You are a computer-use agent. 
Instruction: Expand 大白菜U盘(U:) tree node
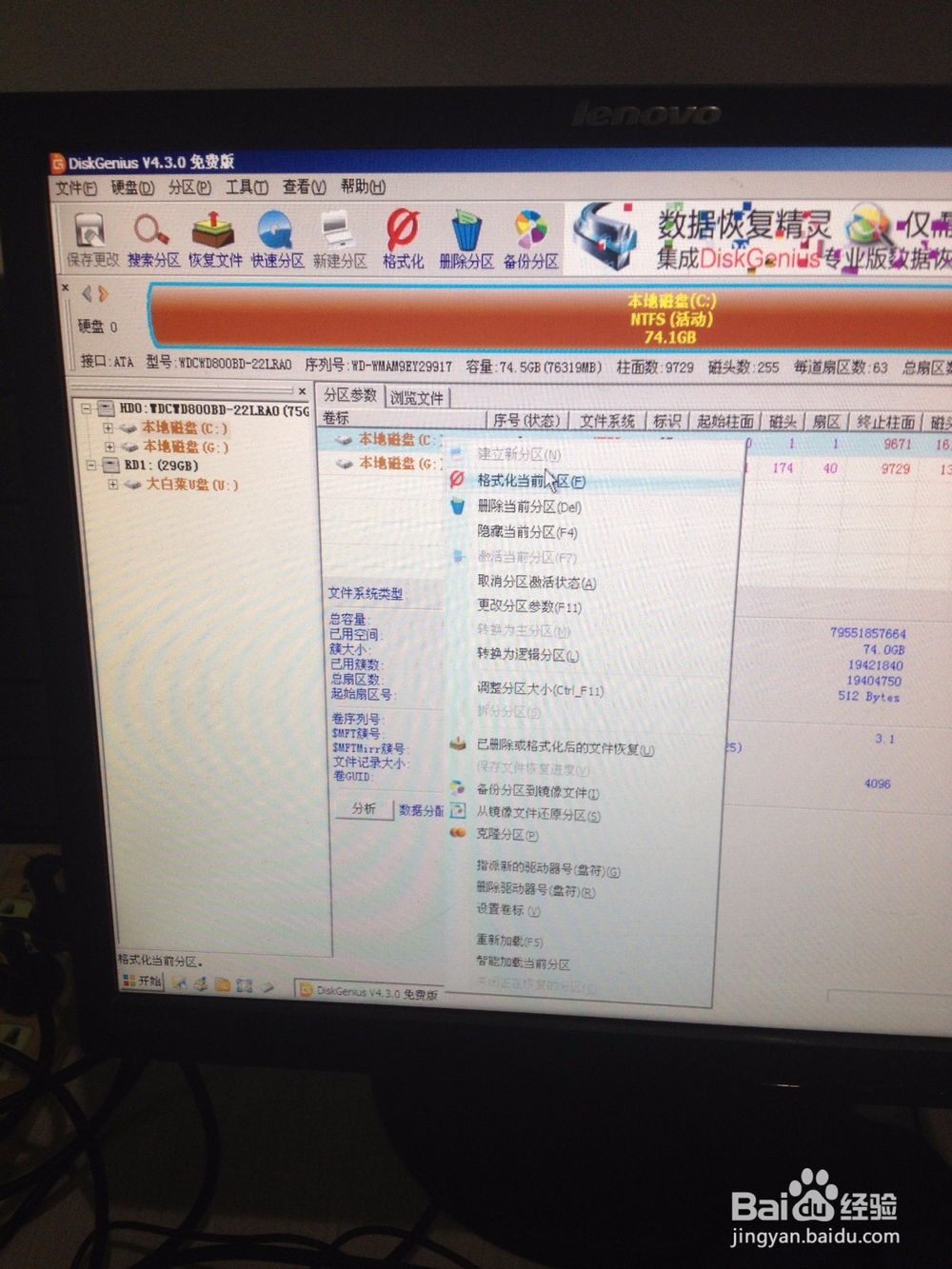pyautogui.click(x=112, y=485)
